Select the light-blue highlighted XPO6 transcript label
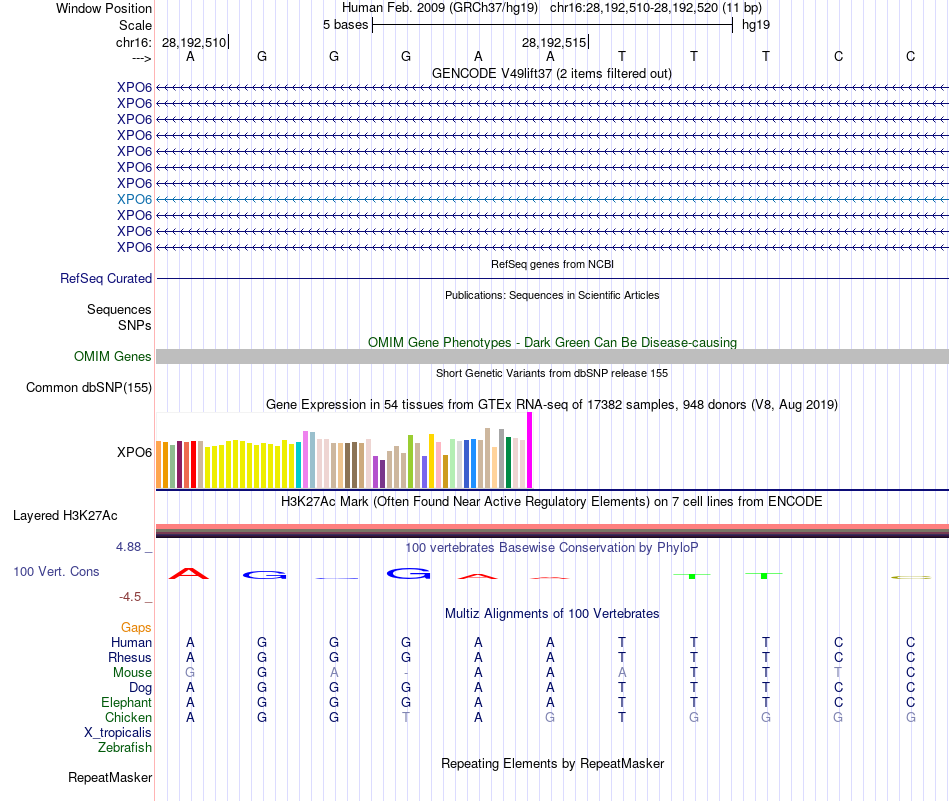Viewport: 950px width, 801px height. [x=135, y=199]
